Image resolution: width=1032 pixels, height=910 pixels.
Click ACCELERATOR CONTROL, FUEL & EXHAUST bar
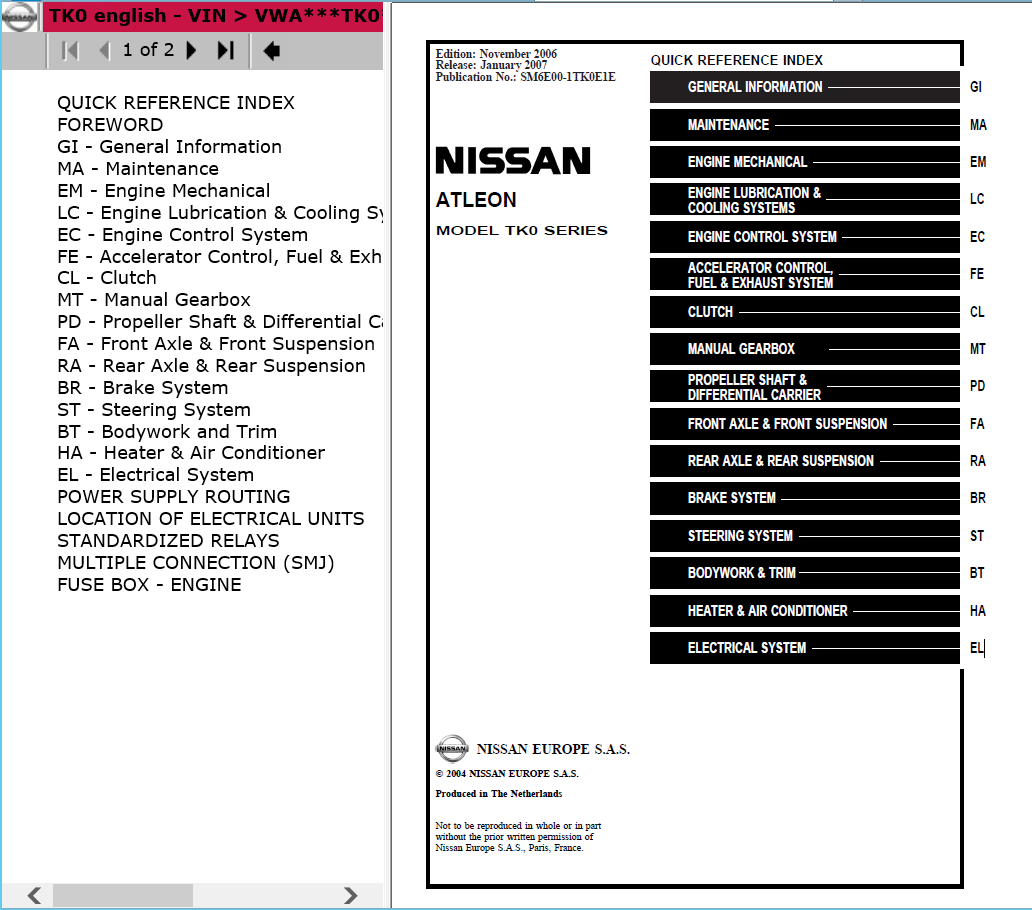click(804, 274)
